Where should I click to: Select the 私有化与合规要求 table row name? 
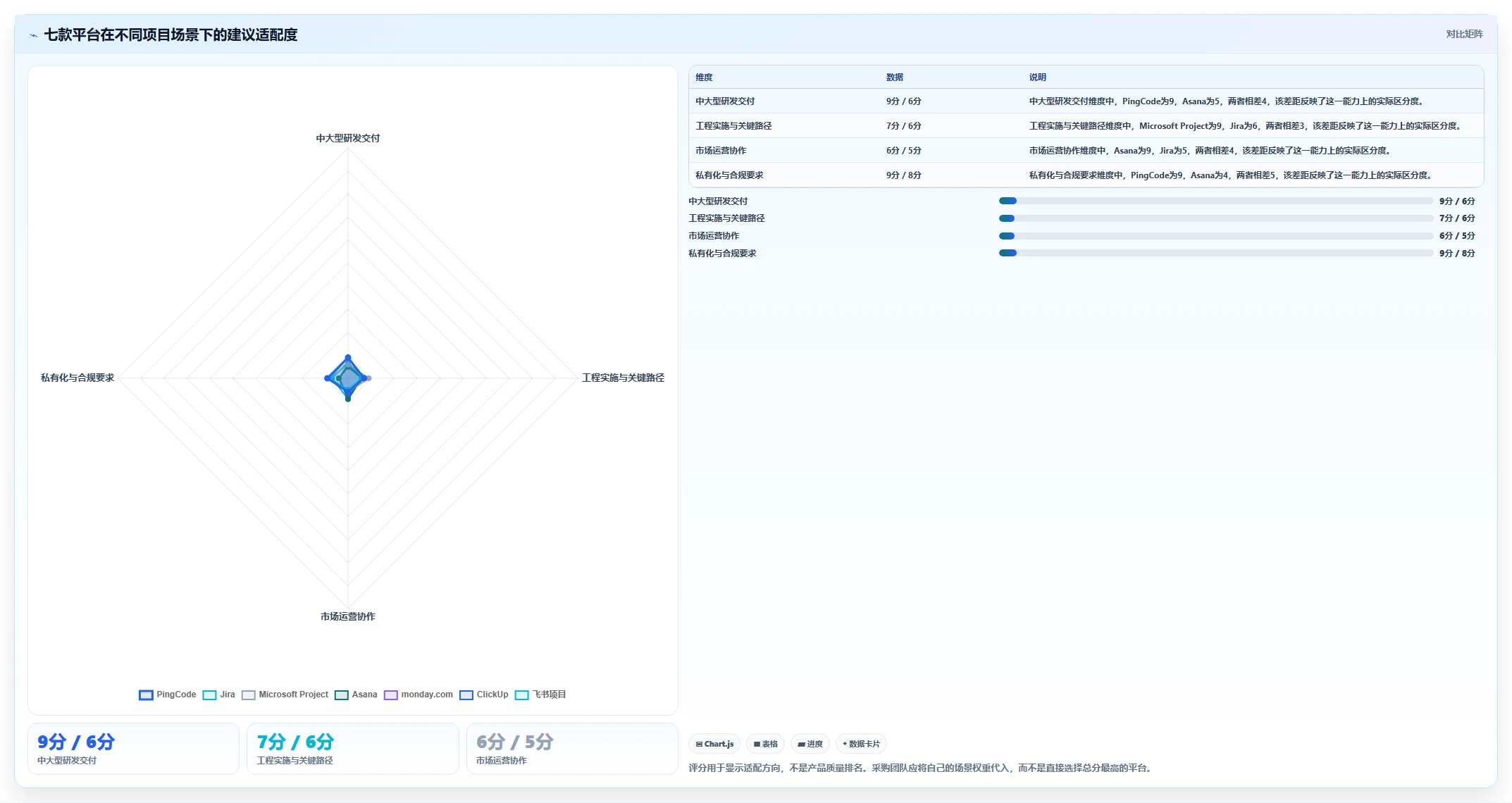click(x=729, y=175)
